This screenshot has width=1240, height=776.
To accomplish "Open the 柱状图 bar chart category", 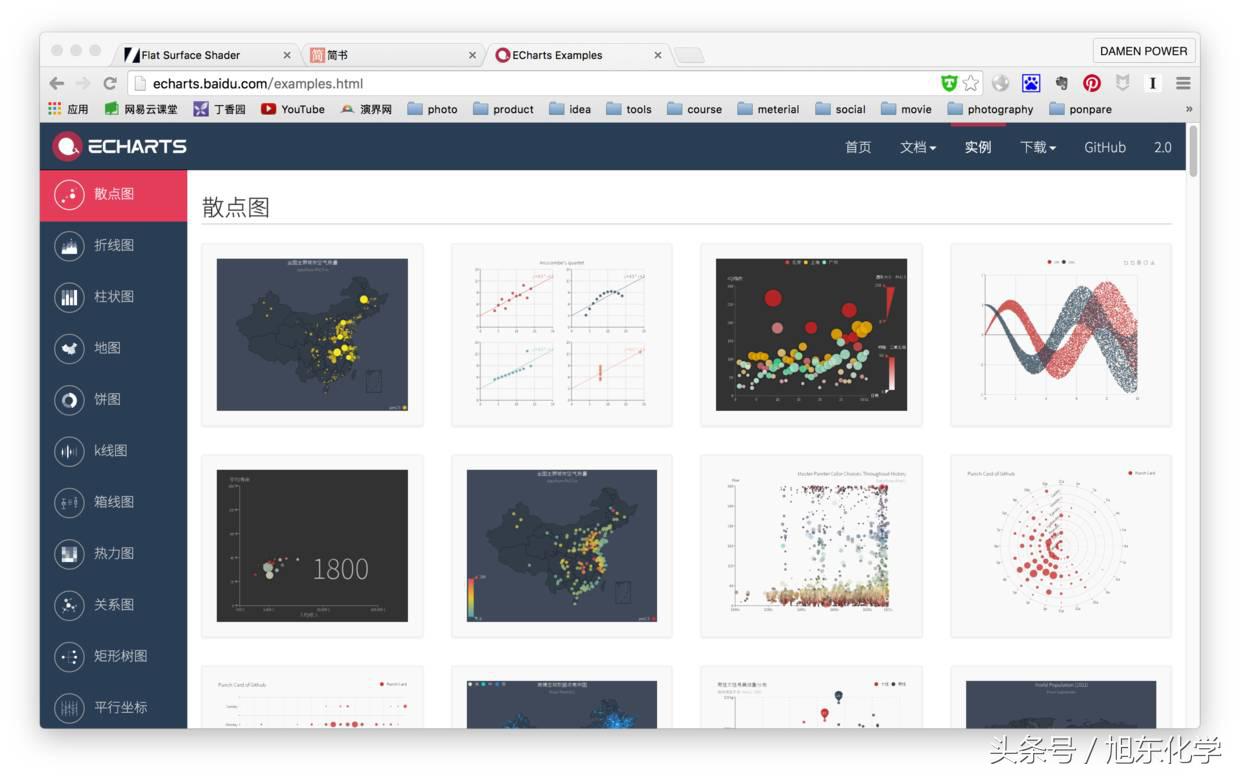I will [x=113, y=297].
